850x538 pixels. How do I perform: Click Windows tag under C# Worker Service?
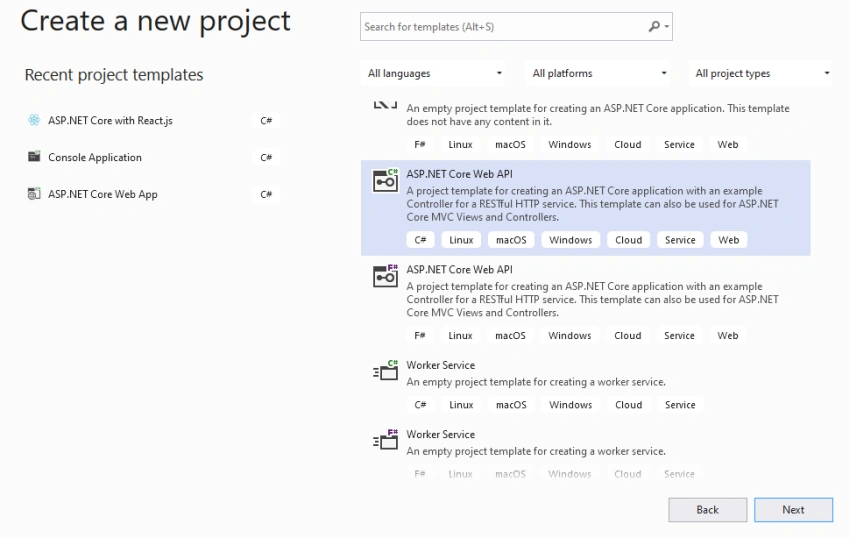[570, 405]
